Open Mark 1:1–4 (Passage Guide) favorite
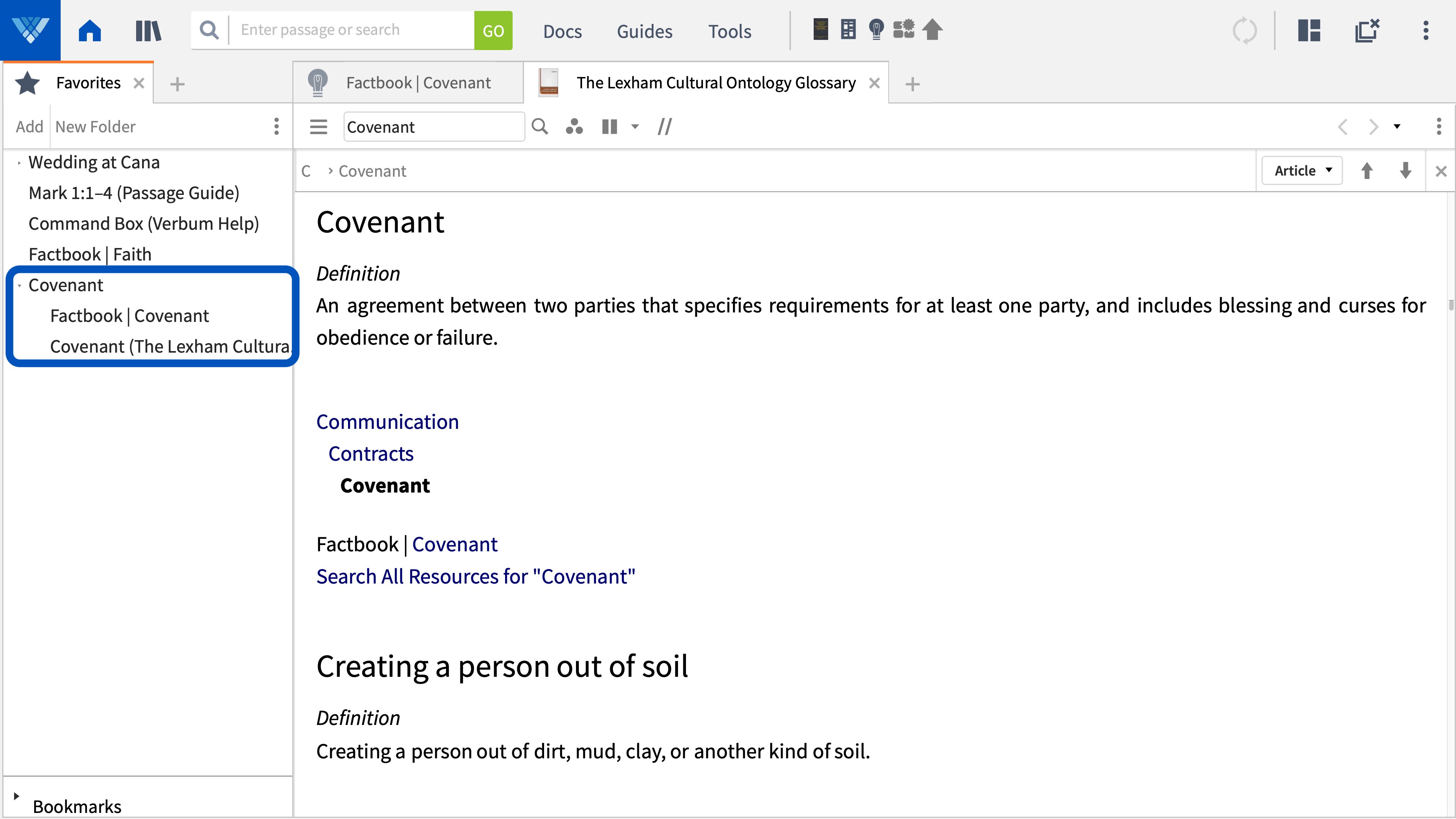Viewport: 1456px width, 819px height. [134, 193]
